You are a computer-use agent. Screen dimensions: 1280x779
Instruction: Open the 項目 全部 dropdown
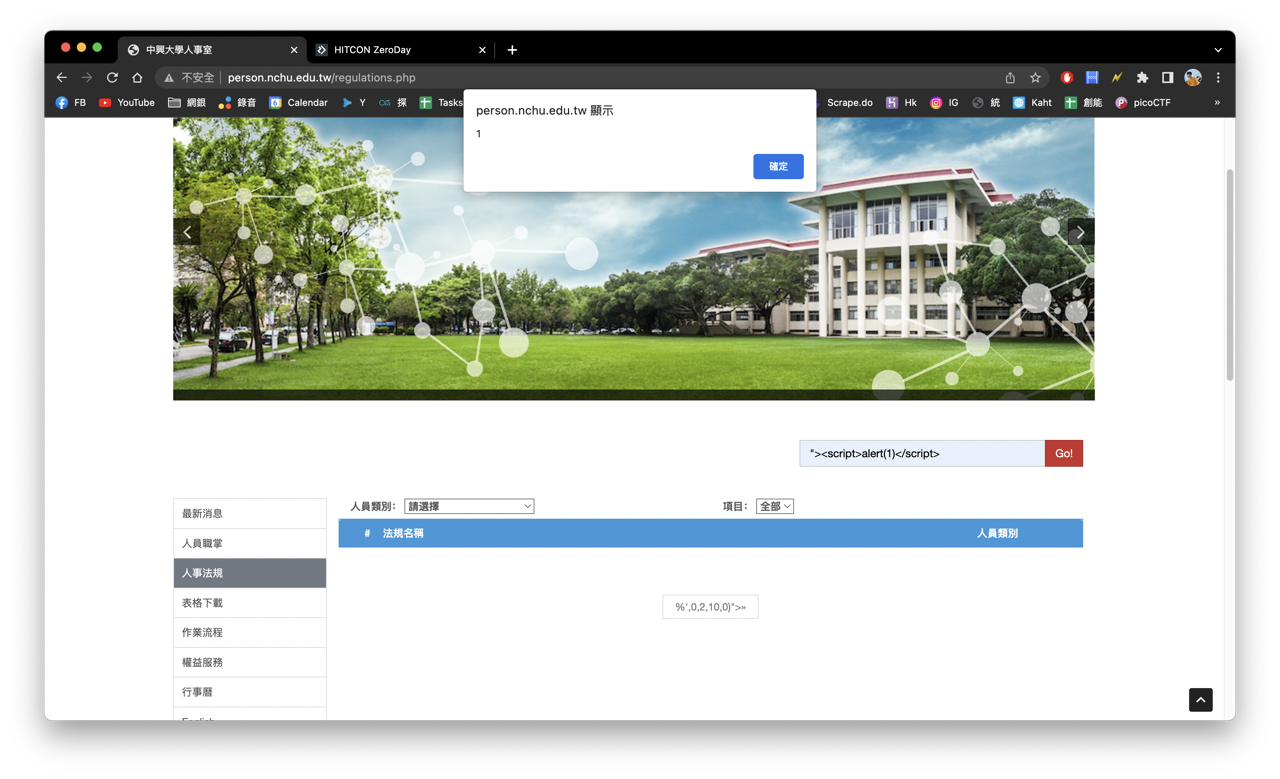pos(775,506)
